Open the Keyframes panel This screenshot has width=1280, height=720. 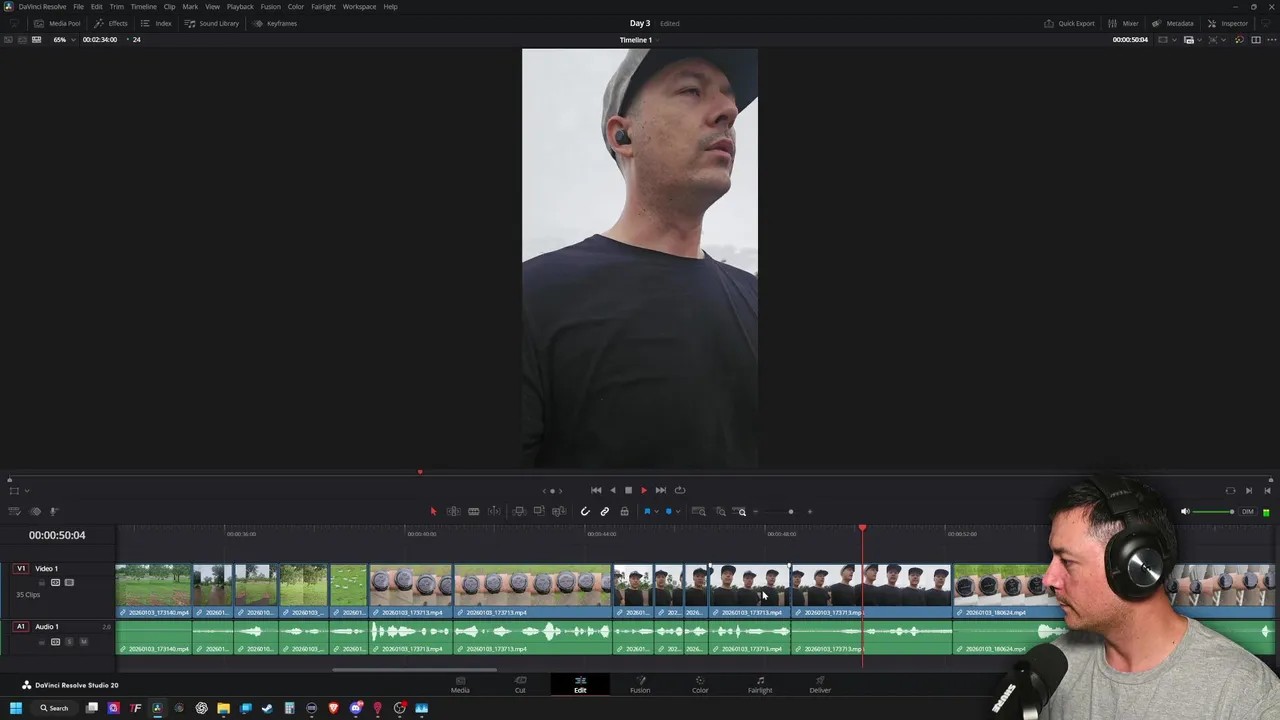pos(275,23)
